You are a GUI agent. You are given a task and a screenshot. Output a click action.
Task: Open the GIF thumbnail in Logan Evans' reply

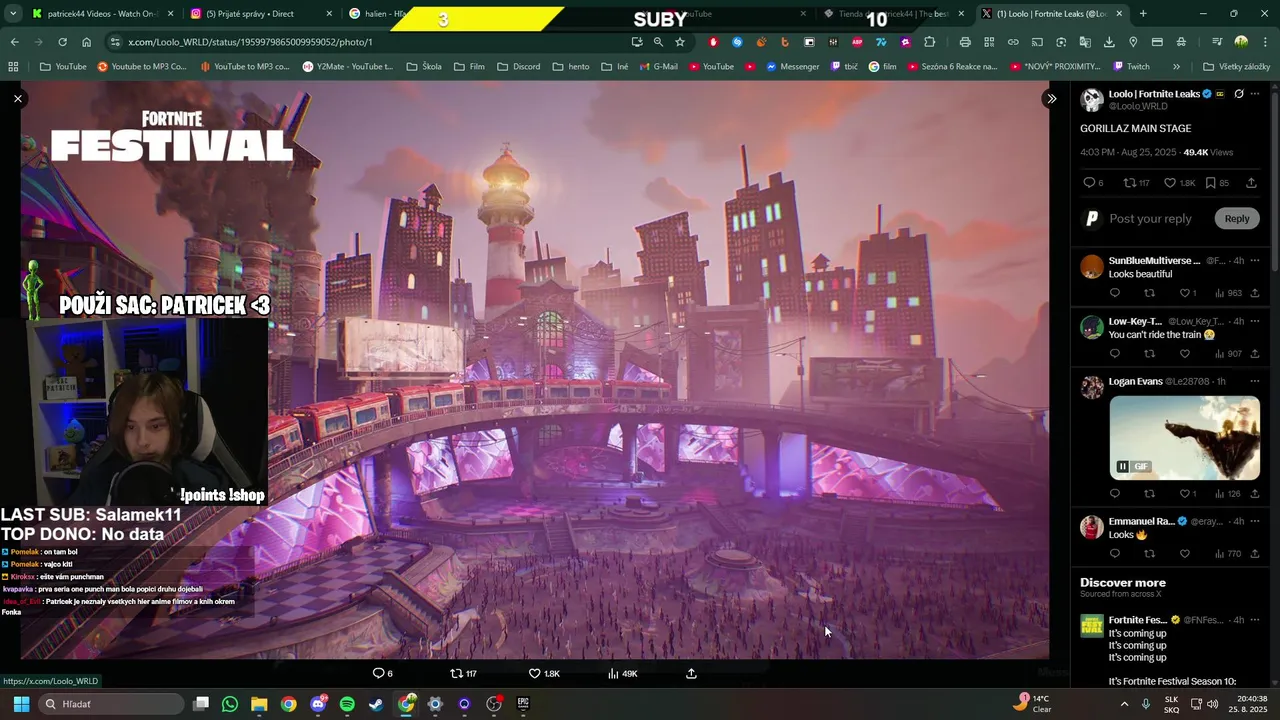(x=1185, y=438)
